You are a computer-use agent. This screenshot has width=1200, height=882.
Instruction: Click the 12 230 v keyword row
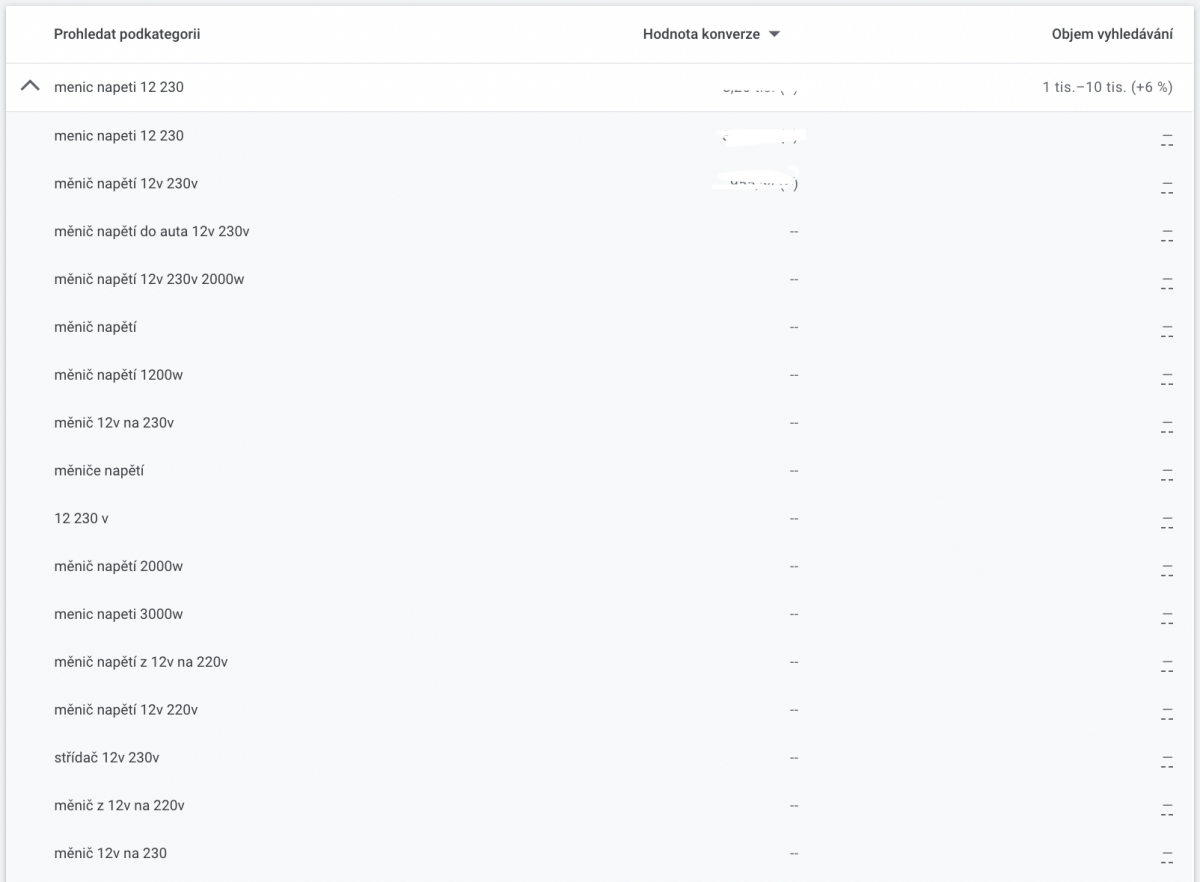point(81,518)
